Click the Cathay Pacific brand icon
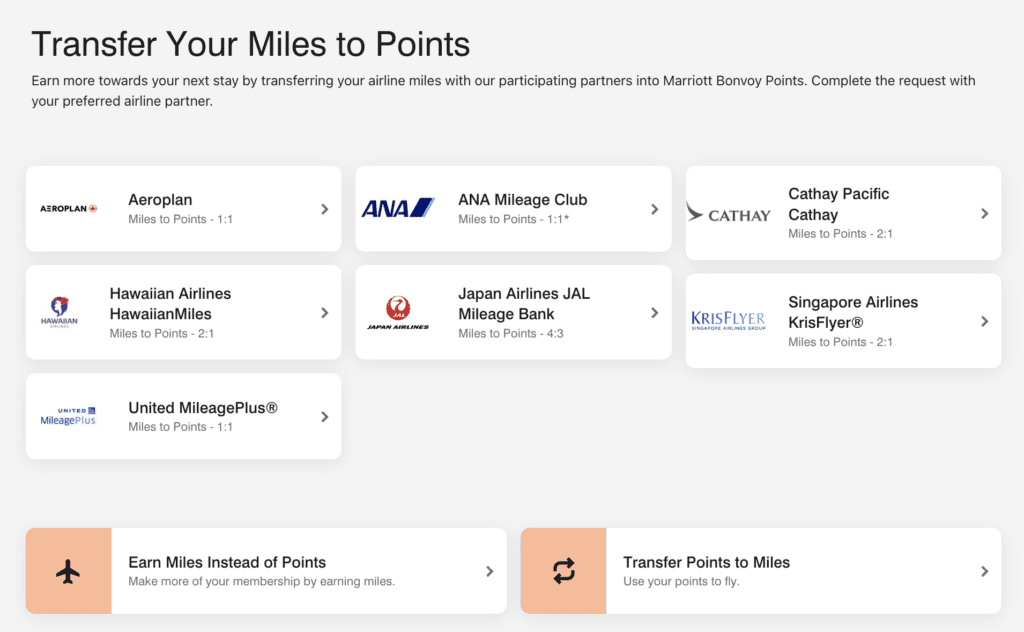The height and width of the screenshot is (632, 1024). 729,213
